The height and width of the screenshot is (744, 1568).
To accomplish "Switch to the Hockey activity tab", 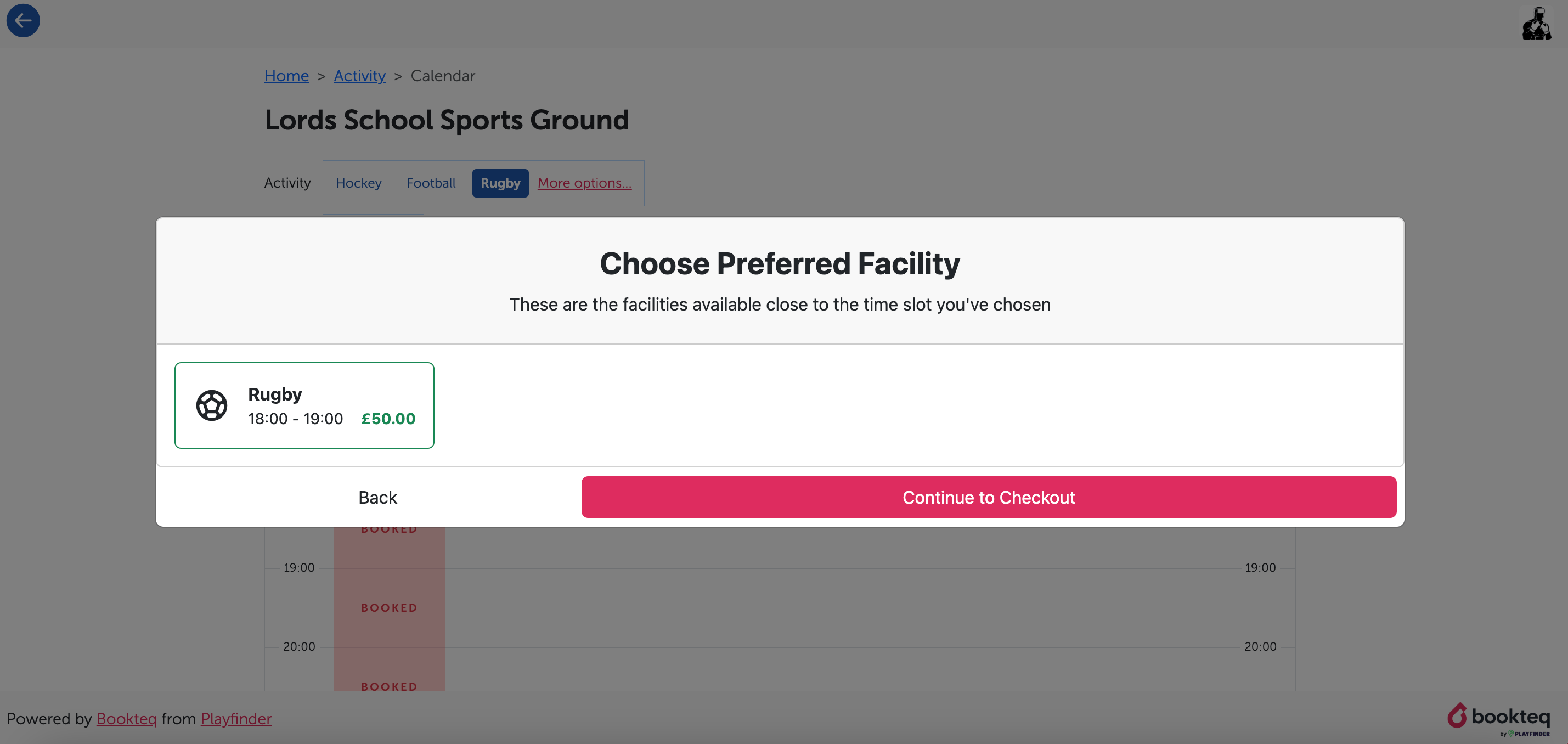I will point(358,183).
